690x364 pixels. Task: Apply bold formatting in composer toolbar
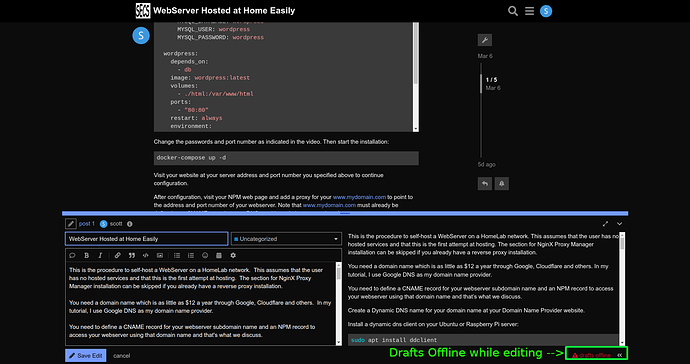[x=87, y=255]
